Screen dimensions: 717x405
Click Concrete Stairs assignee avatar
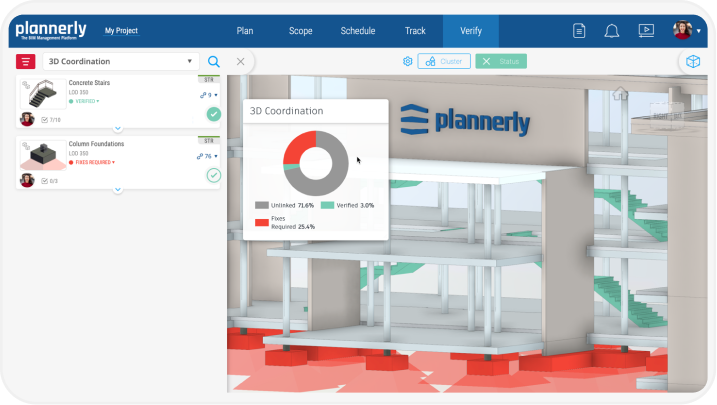coord(27,119)
